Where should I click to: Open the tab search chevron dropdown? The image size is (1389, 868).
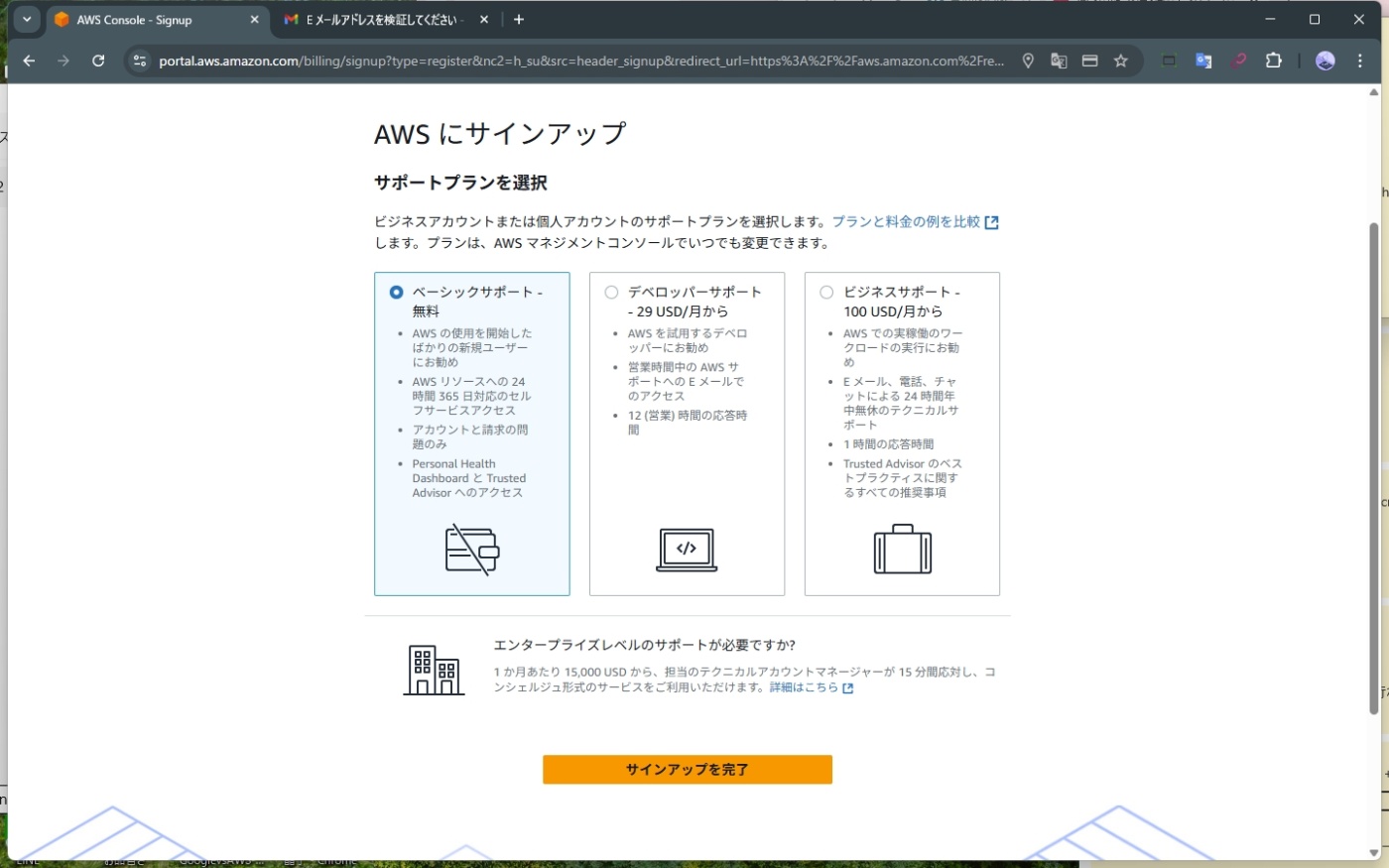tap(27, 19)
